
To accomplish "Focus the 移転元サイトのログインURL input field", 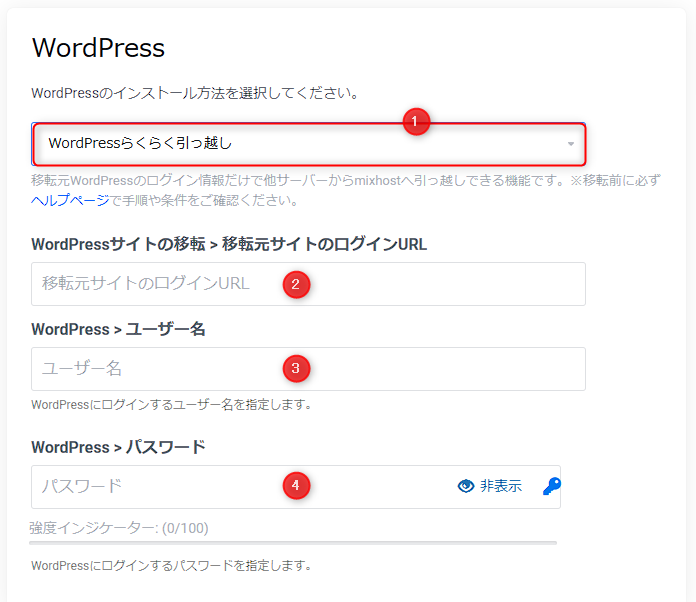I will (x=308, y=284).
